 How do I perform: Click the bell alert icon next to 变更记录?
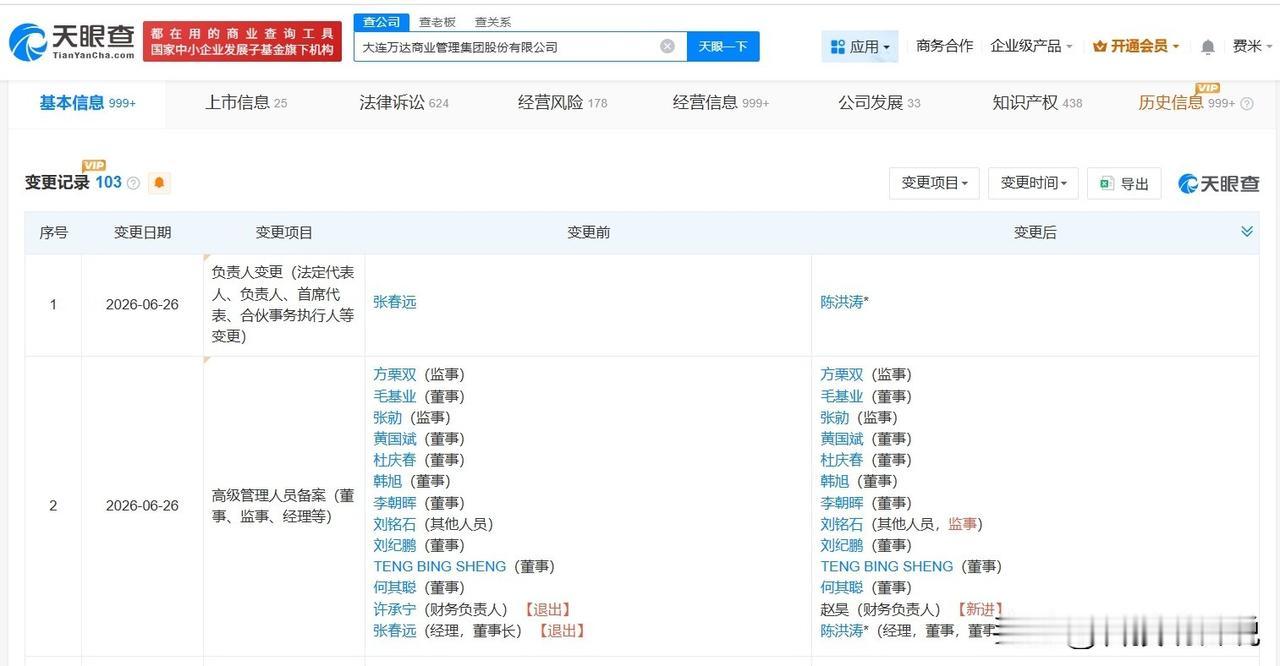[x=159, y=183]
